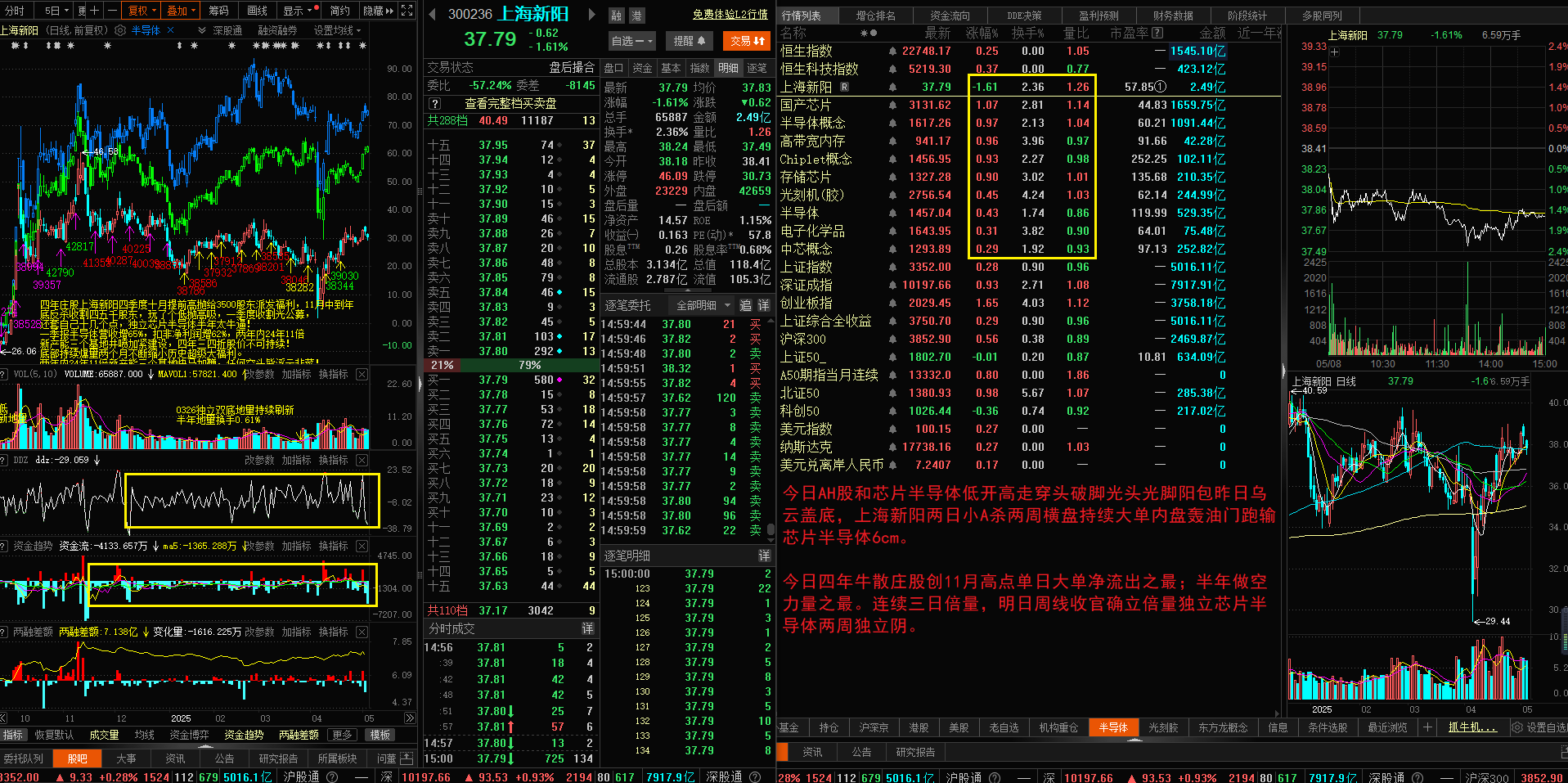Select the 明细 tab in quote panel
Screen dimensions: 1568x783
728,68
